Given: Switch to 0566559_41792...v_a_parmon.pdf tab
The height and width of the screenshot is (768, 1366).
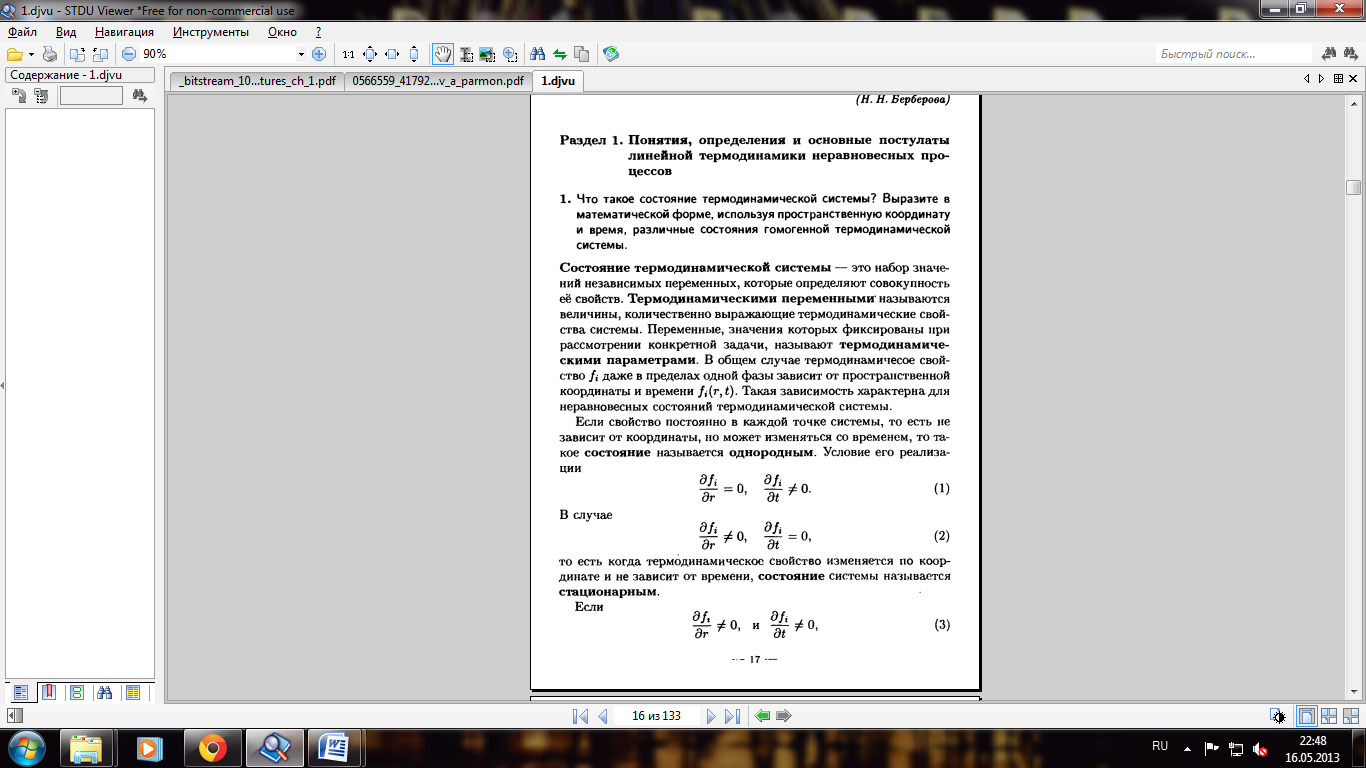Looking at the screenshot, I should [x=438, y=81].
